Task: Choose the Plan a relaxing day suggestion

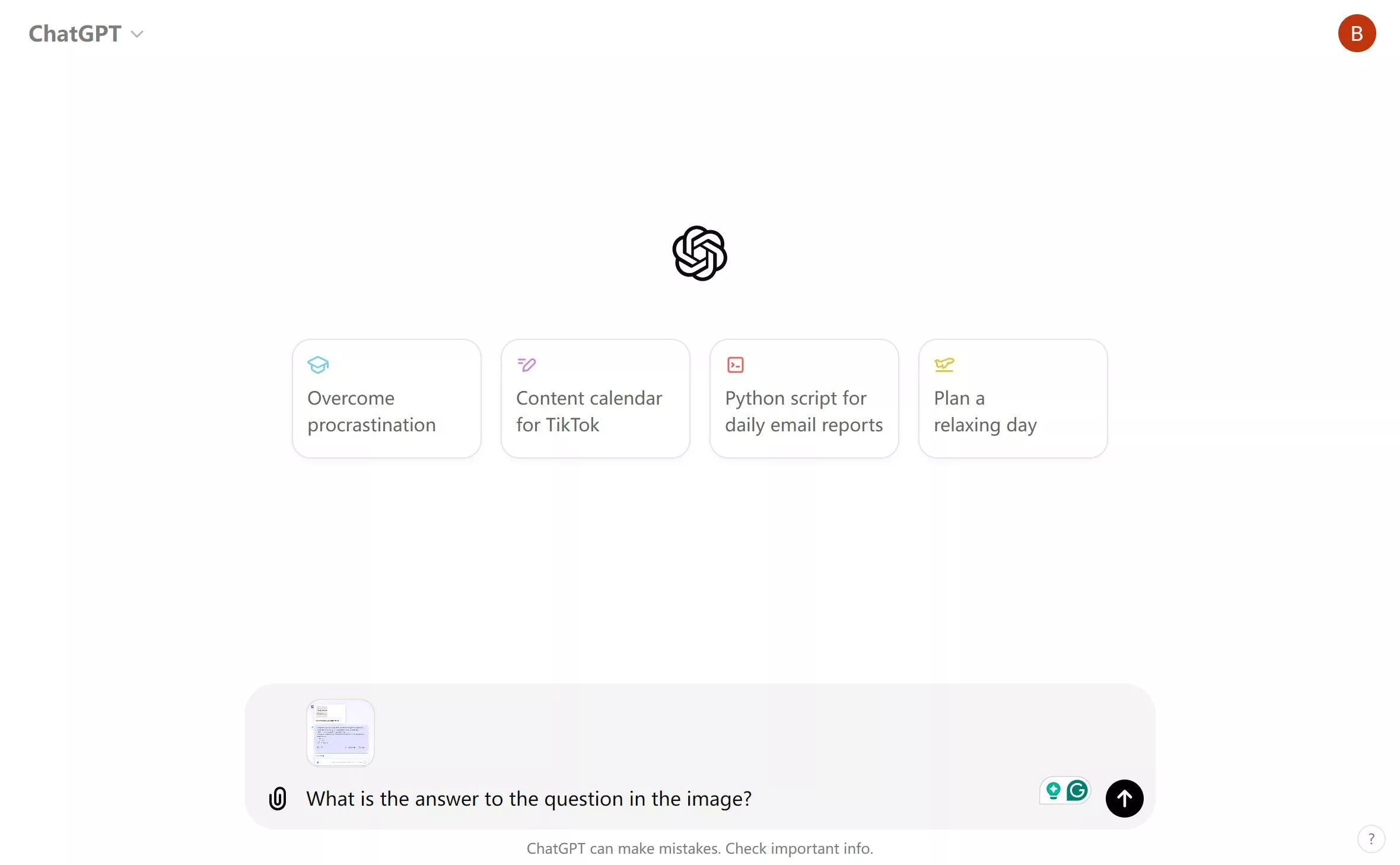Action: pyautogui.click(x=1013, y=399)
